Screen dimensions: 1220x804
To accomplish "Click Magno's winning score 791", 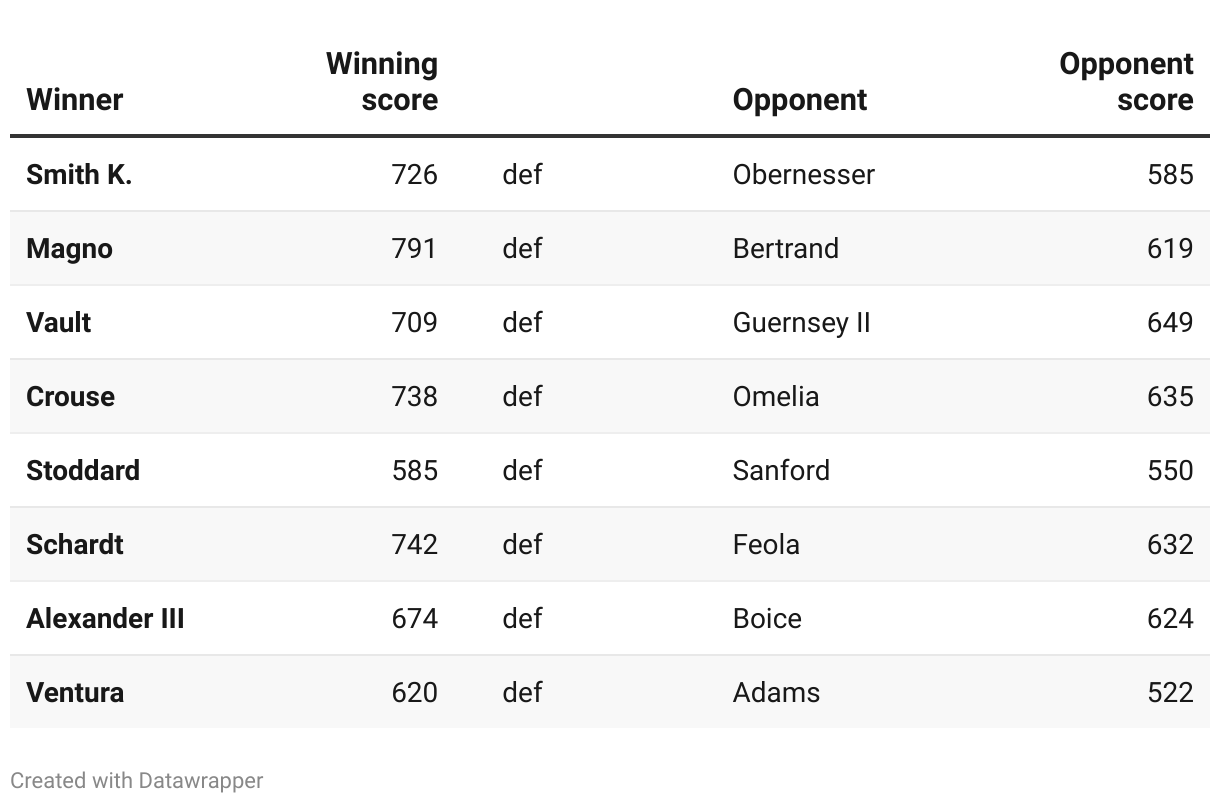I will 414,249.
